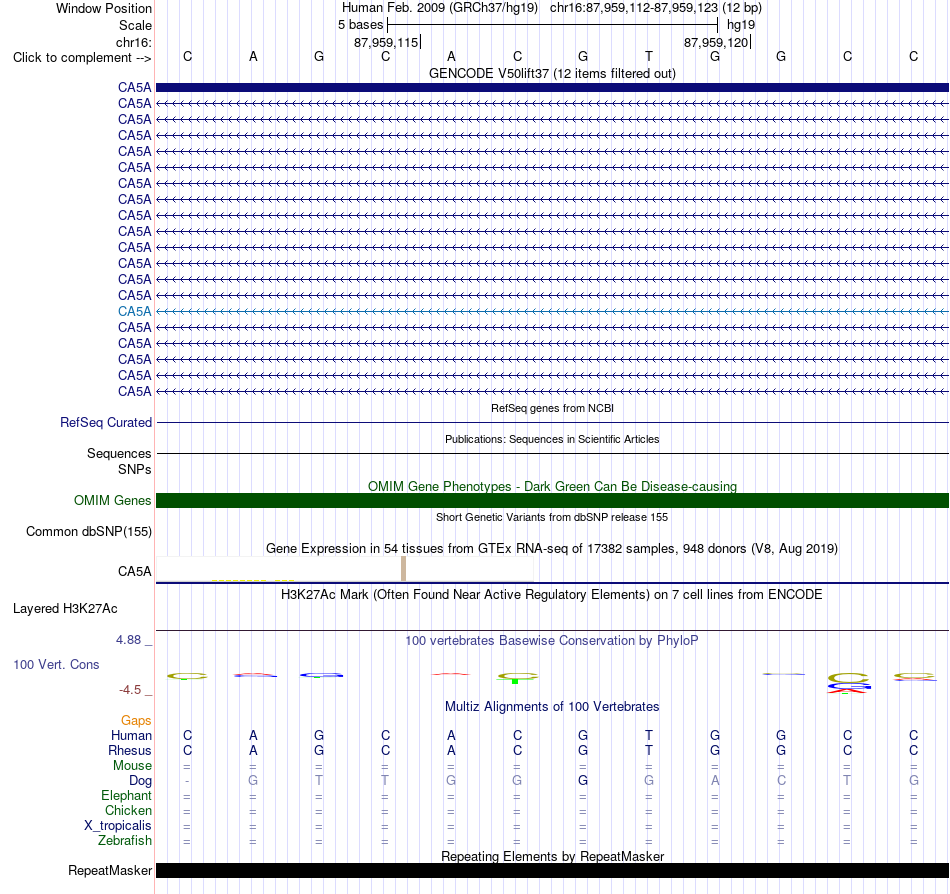This screenshot has width=950, height=894.
Task: Click the '5 bases' scale bar text
Action: 360,25
